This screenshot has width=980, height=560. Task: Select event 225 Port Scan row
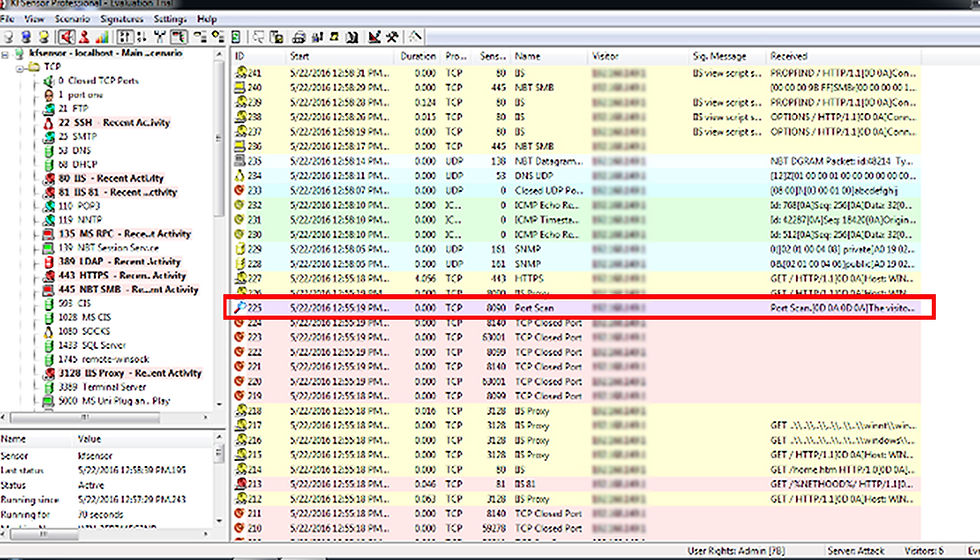click(576, 308)
